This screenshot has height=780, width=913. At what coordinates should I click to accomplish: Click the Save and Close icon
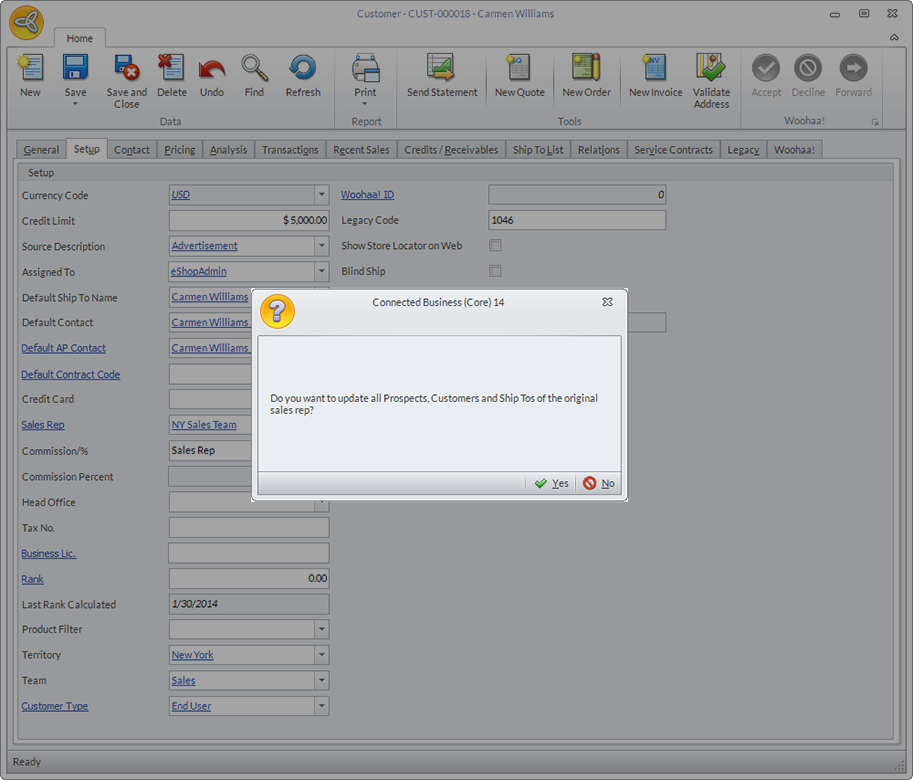[x=127, y=69]
